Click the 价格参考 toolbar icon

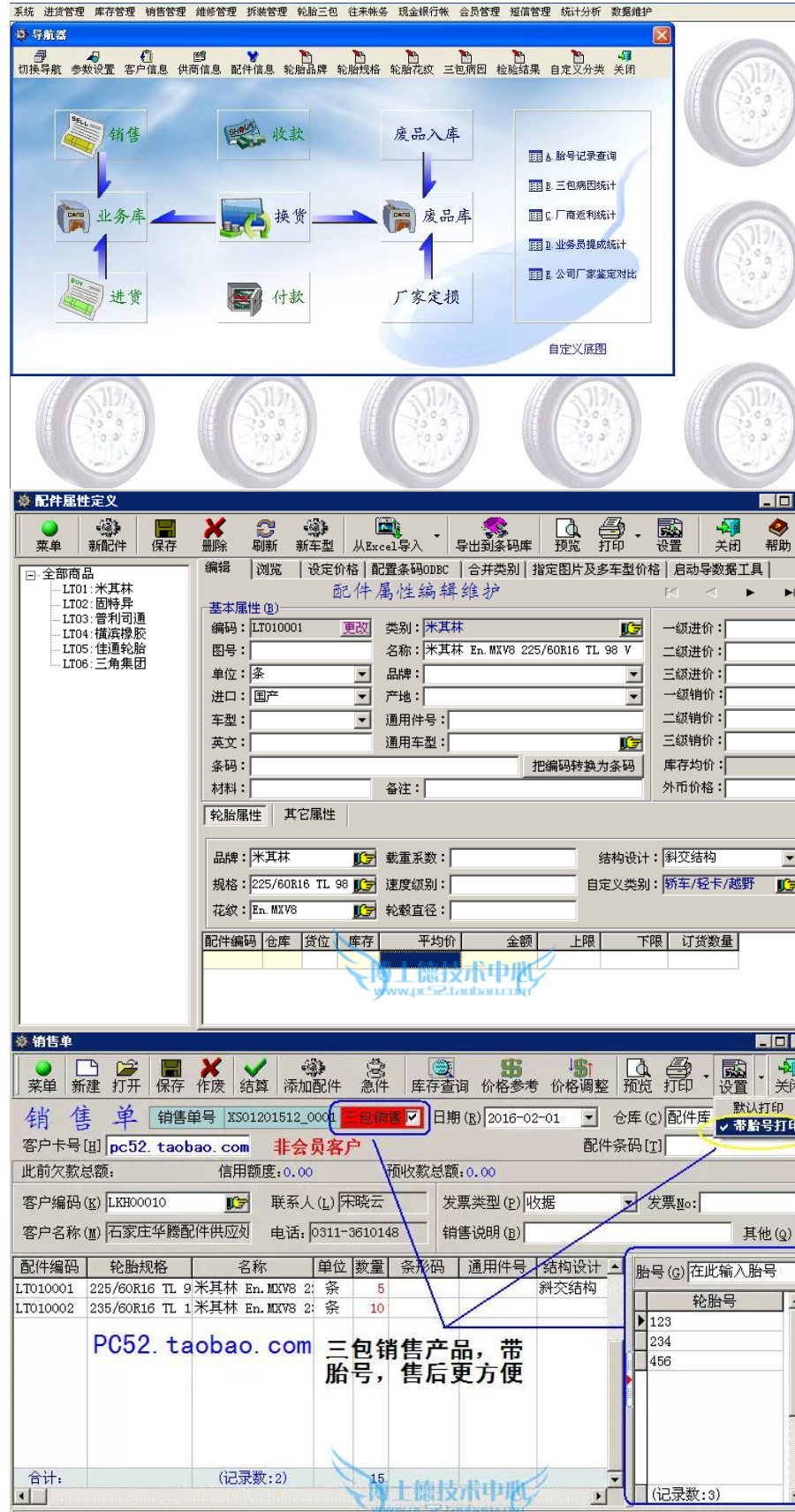click(x=511, y=1077)
